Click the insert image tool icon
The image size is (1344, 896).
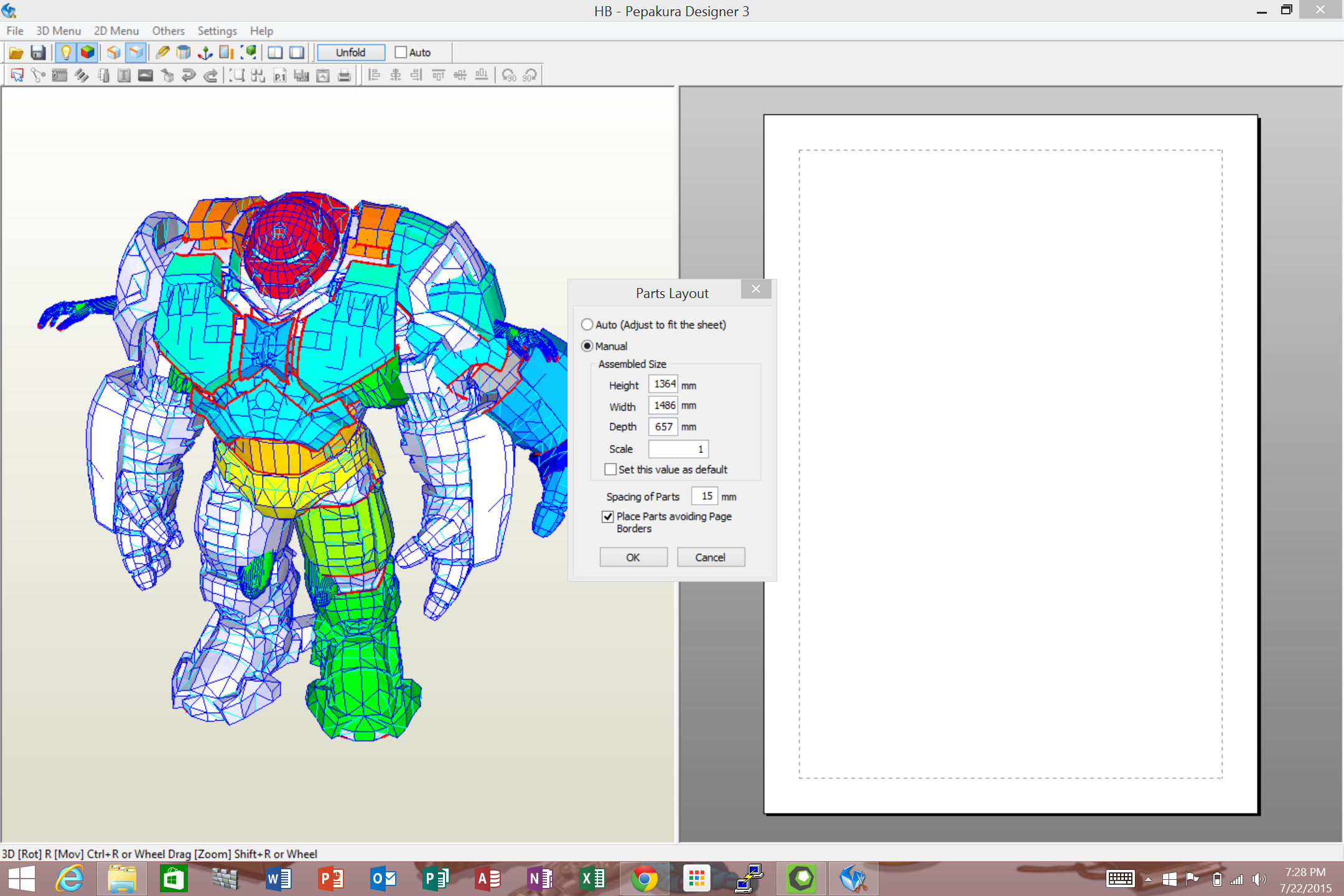point(146,75)
